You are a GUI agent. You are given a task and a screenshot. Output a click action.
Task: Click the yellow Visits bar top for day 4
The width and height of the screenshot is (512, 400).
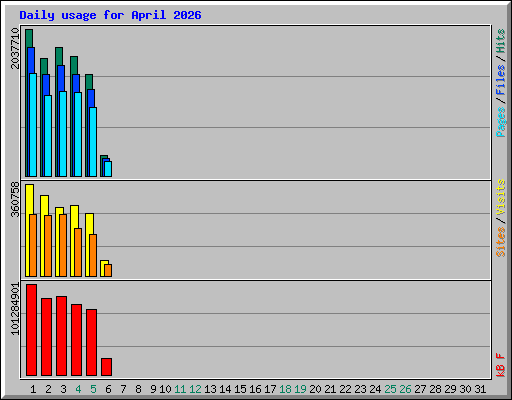[x=74, y=217]
